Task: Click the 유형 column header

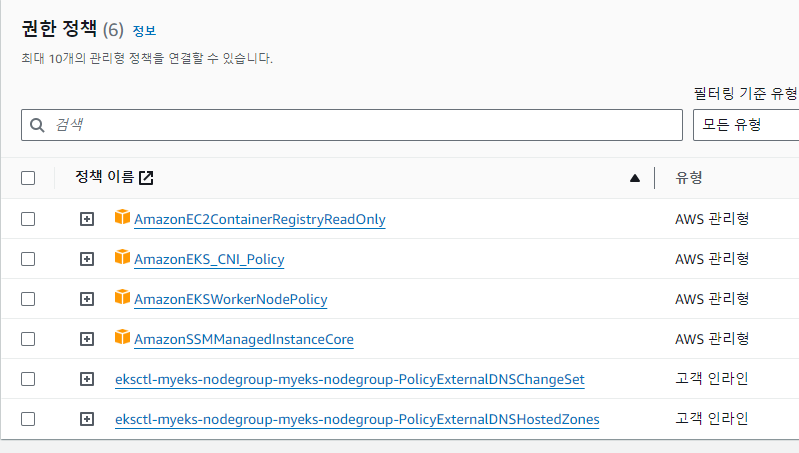Action: pos(688,177)
